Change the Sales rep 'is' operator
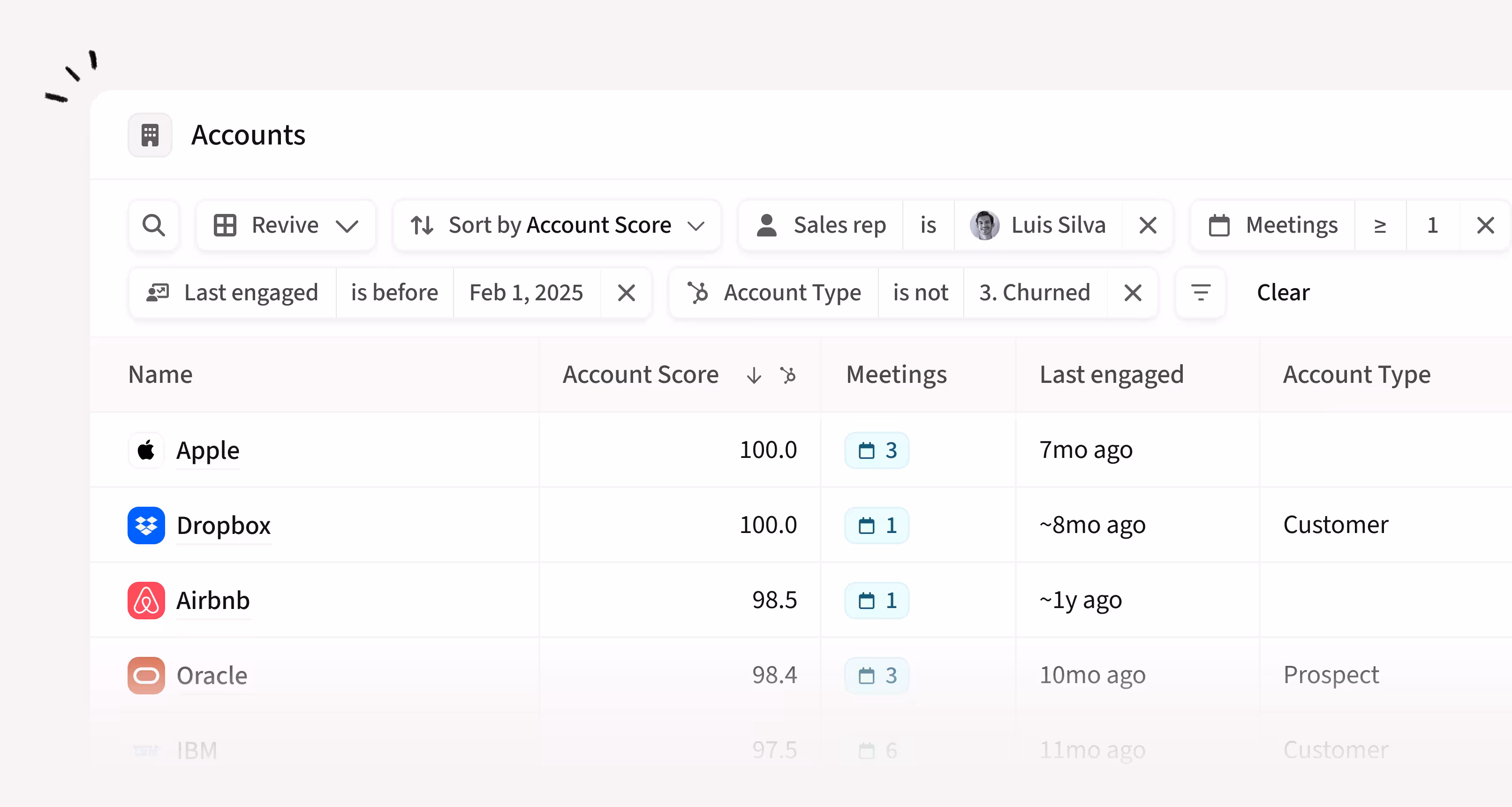Screen dimensions: 1512x807 pyautogui.click(x=929, y=226)
